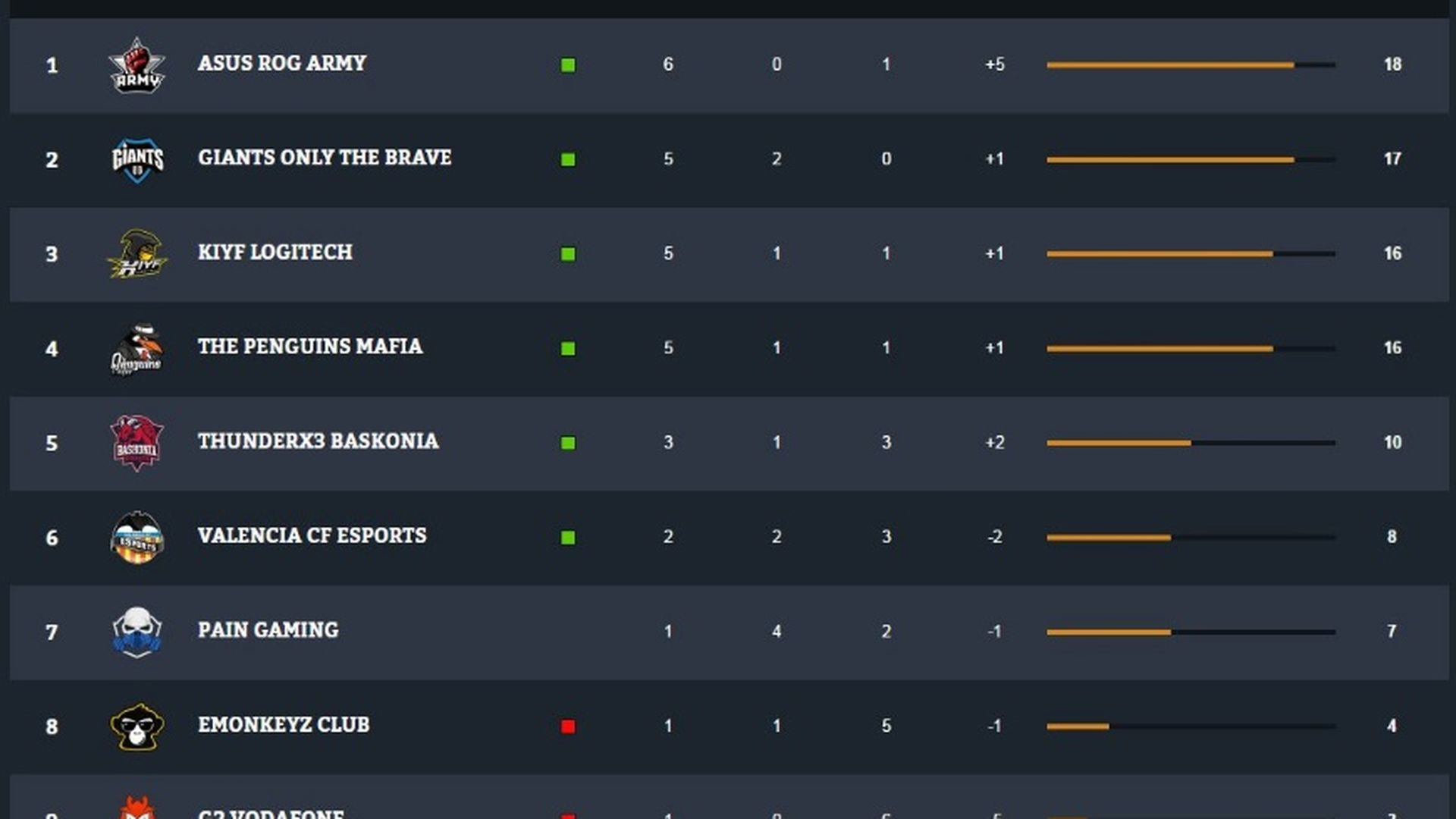The height and width of the screenshot is (819, 1456).
Task: Click the ASUS ROG Army name link
Action: click(x=281, y=64)
